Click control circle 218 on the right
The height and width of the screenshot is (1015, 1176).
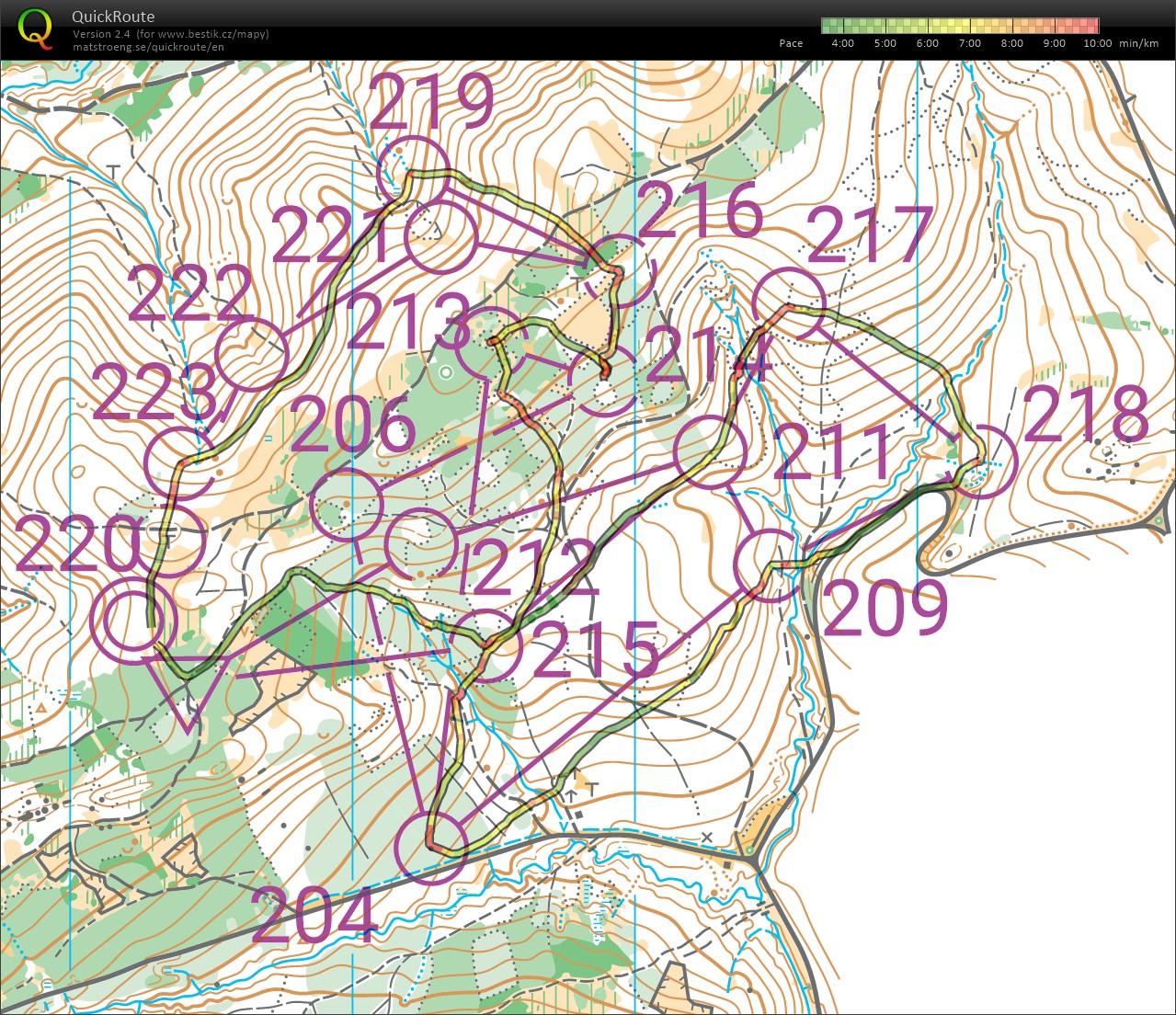[983, 462]
